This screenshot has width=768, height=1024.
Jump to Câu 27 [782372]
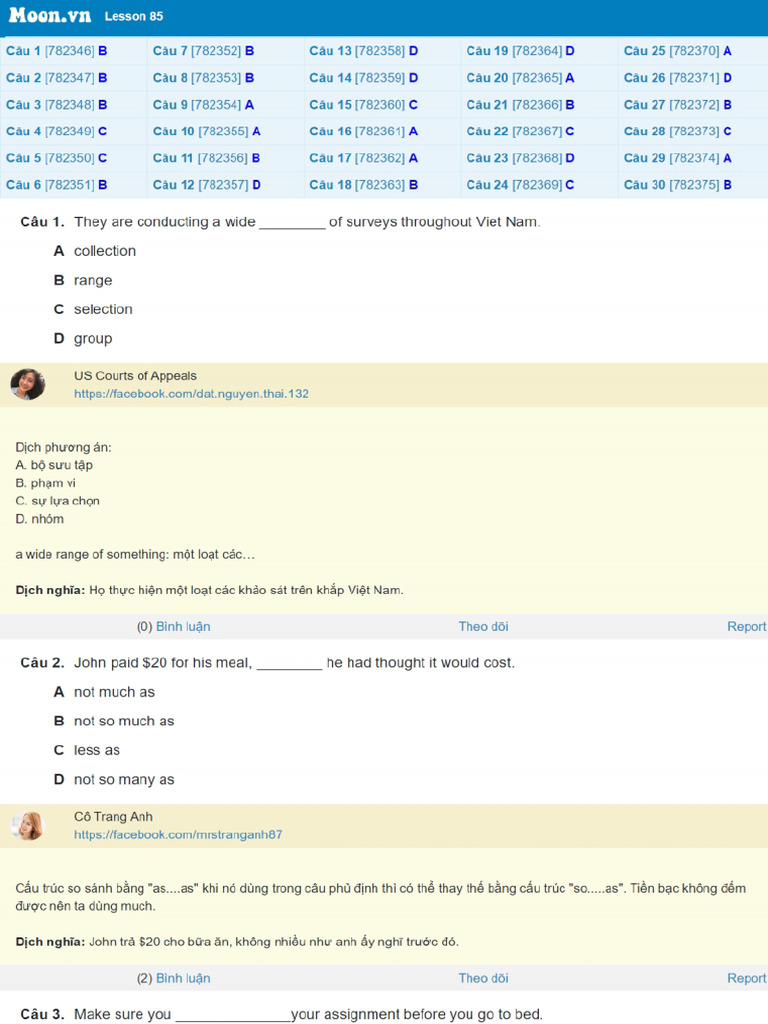click(x=678, y=104)
